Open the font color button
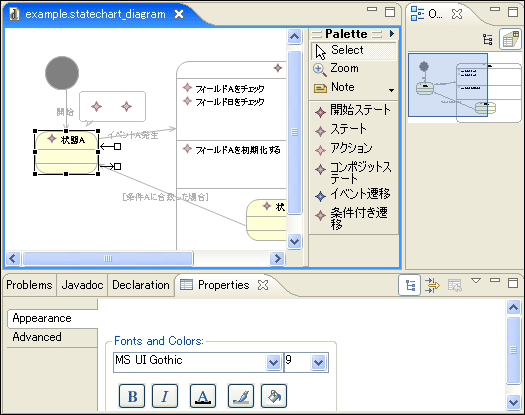This screenshot has height=415, width=525. pos(203,396)
